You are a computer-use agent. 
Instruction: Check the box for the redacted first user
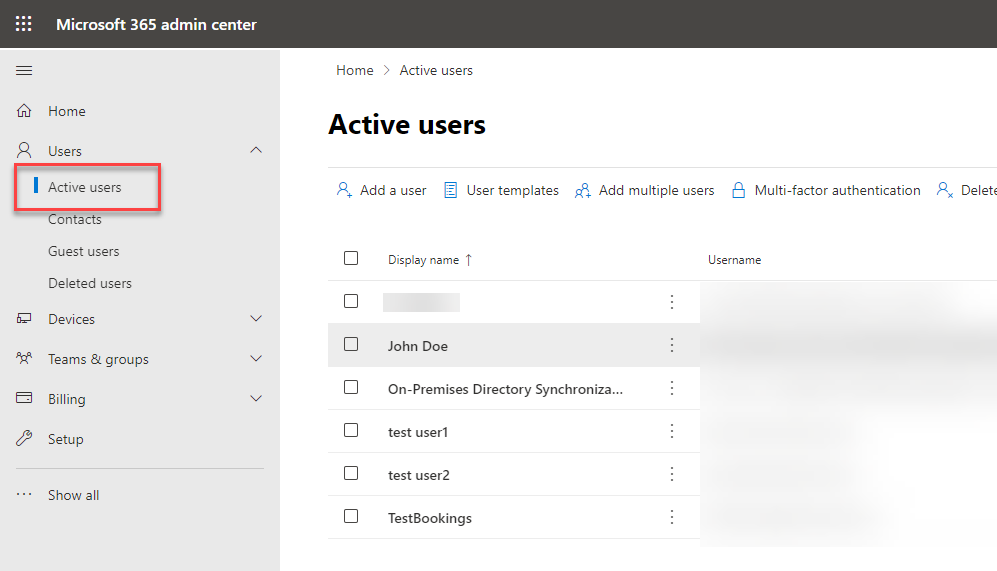(351, 301)
